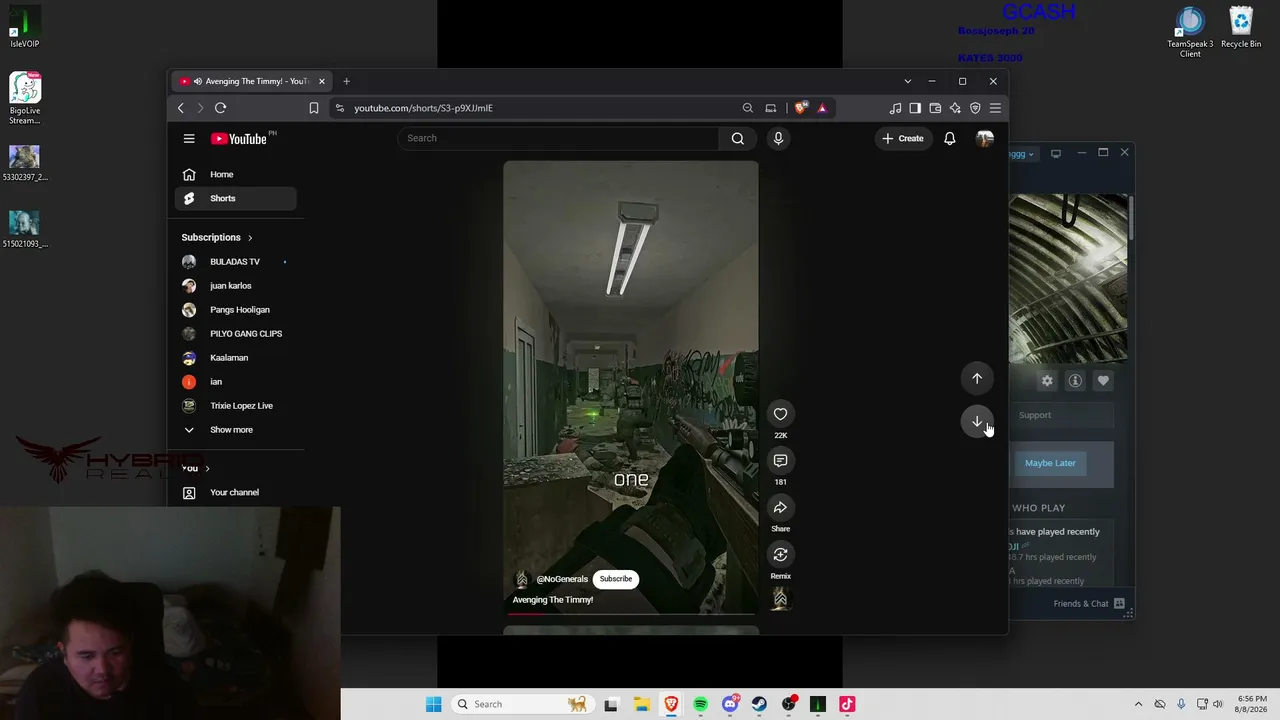The image size is (1280, 720).
Task: Open the sound channel art beside Remix
Action: [x=780, y=598]
